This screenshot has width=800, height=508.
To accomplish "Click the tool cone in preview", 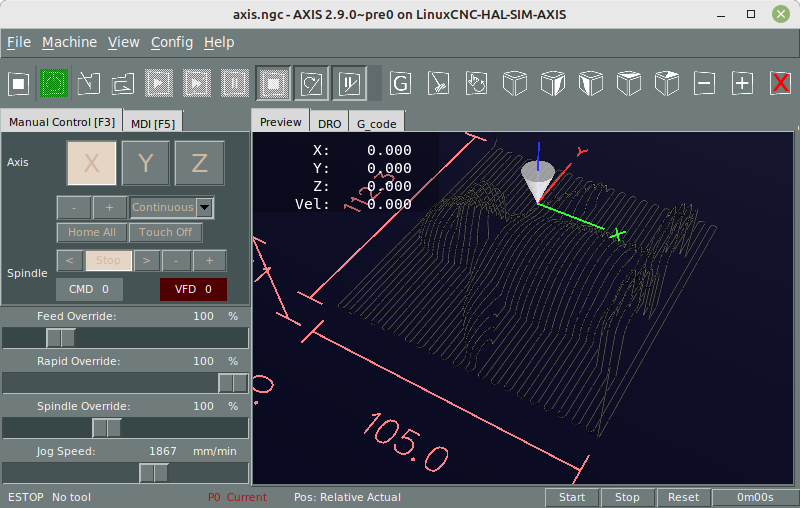I will pyautogui.click(x=538, y=181).
